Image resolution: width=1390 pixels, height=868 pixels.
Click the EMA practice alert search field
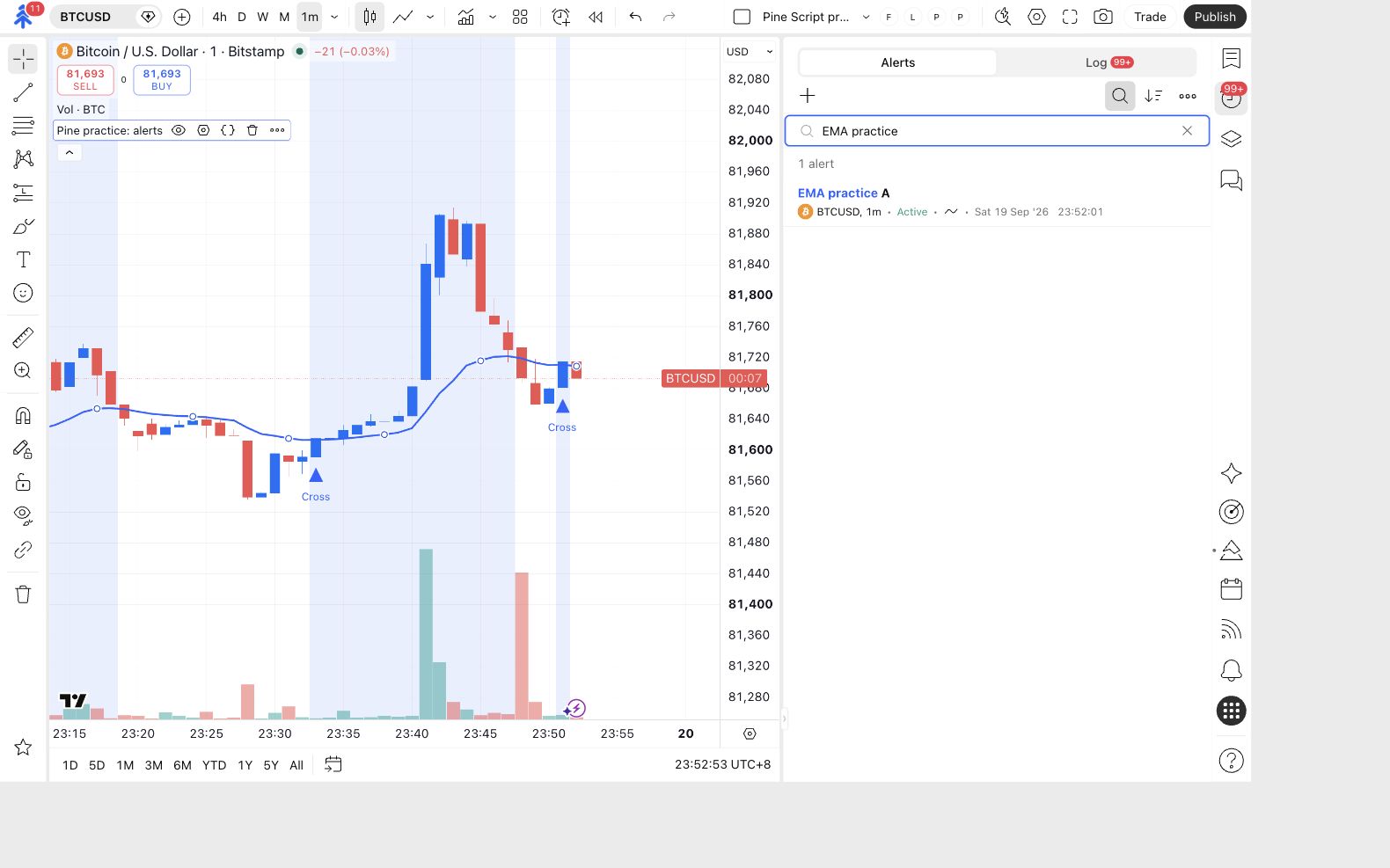click(x=997, y=131)
